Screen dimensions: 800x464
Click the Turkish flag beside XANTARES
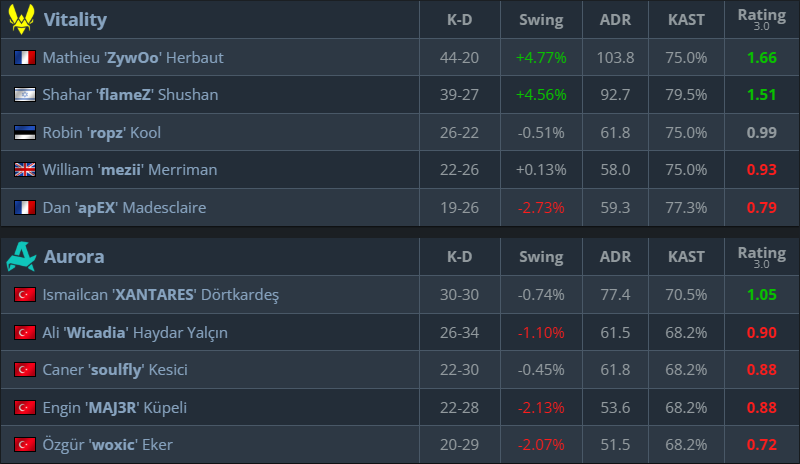[25, 295]
